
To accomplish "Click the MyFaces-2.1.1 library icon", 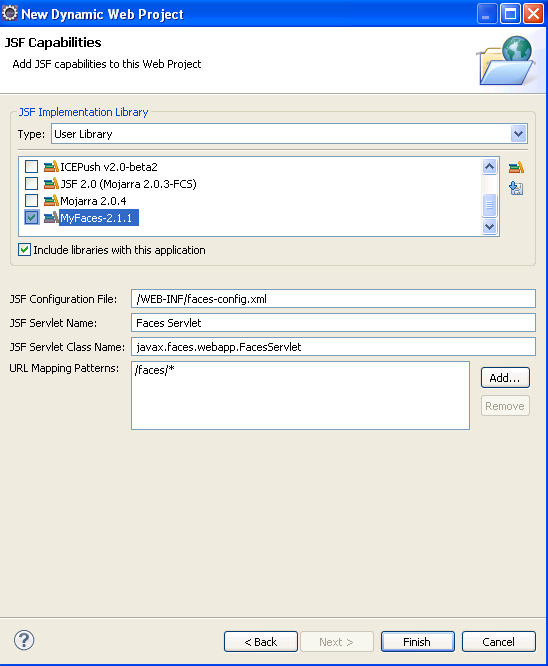I will coord(51,217).
